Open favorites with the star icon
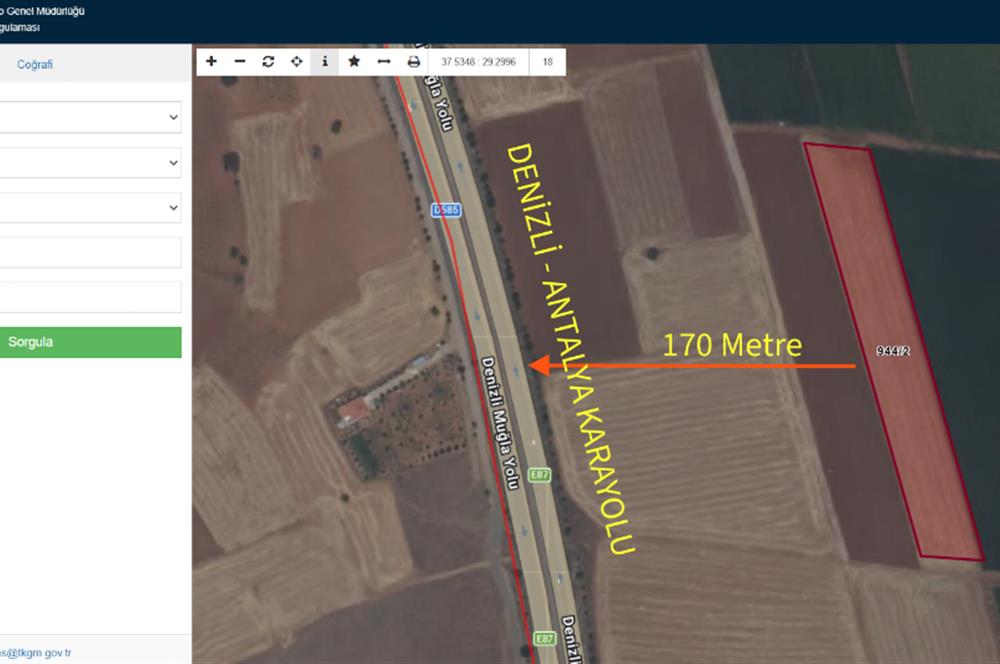The image size is (1000, 664). click(x=354, y=62)
